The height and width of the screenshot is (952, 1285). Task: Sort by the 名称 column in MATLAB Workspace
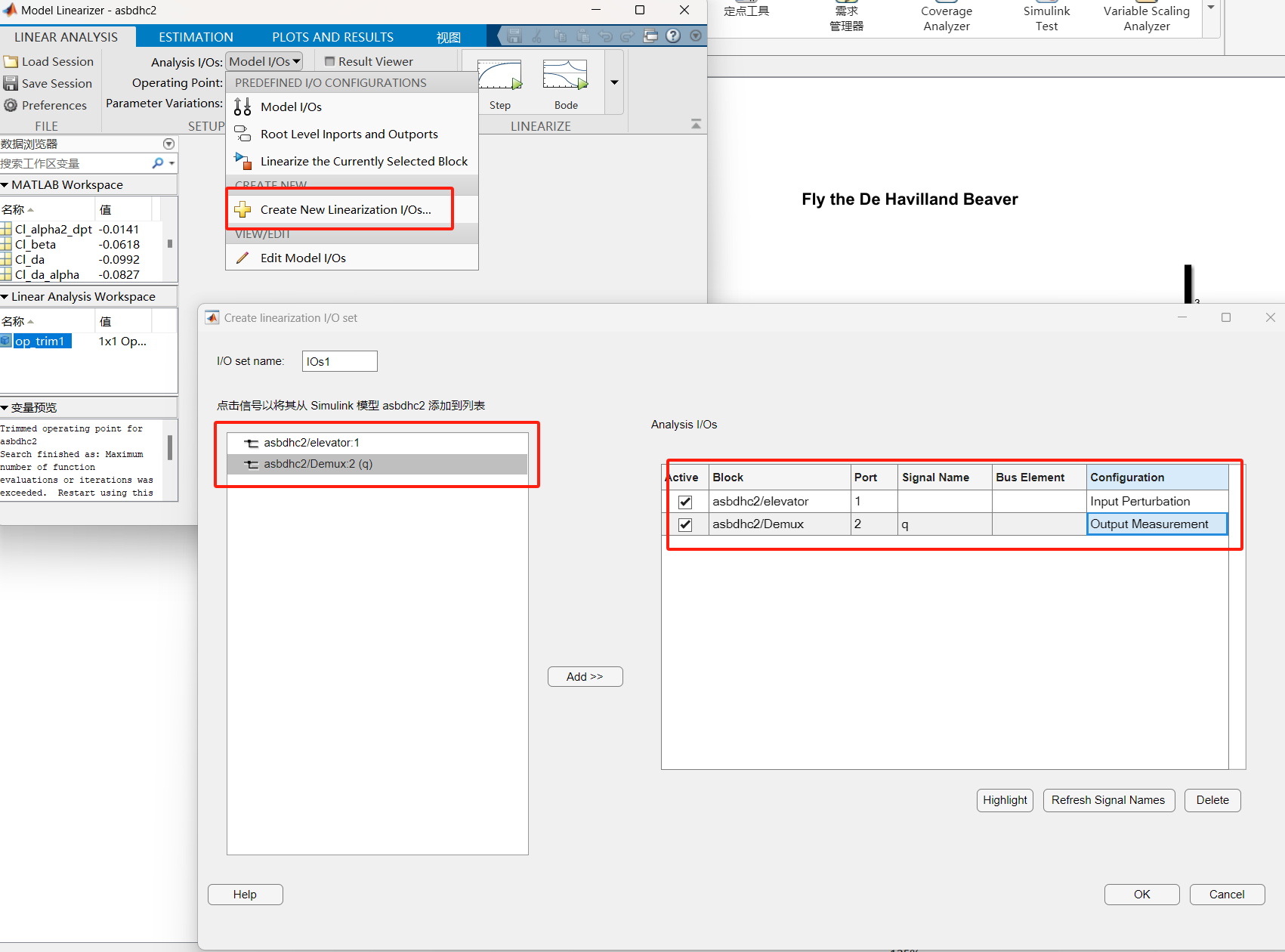47,209
